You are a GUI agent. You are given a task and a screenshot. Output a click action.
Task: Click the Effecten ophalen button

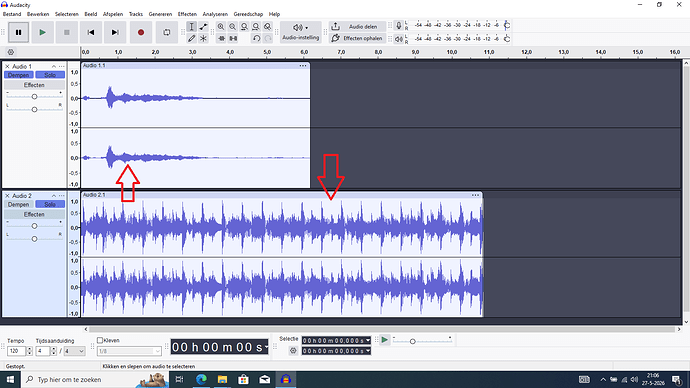point(357,38)
